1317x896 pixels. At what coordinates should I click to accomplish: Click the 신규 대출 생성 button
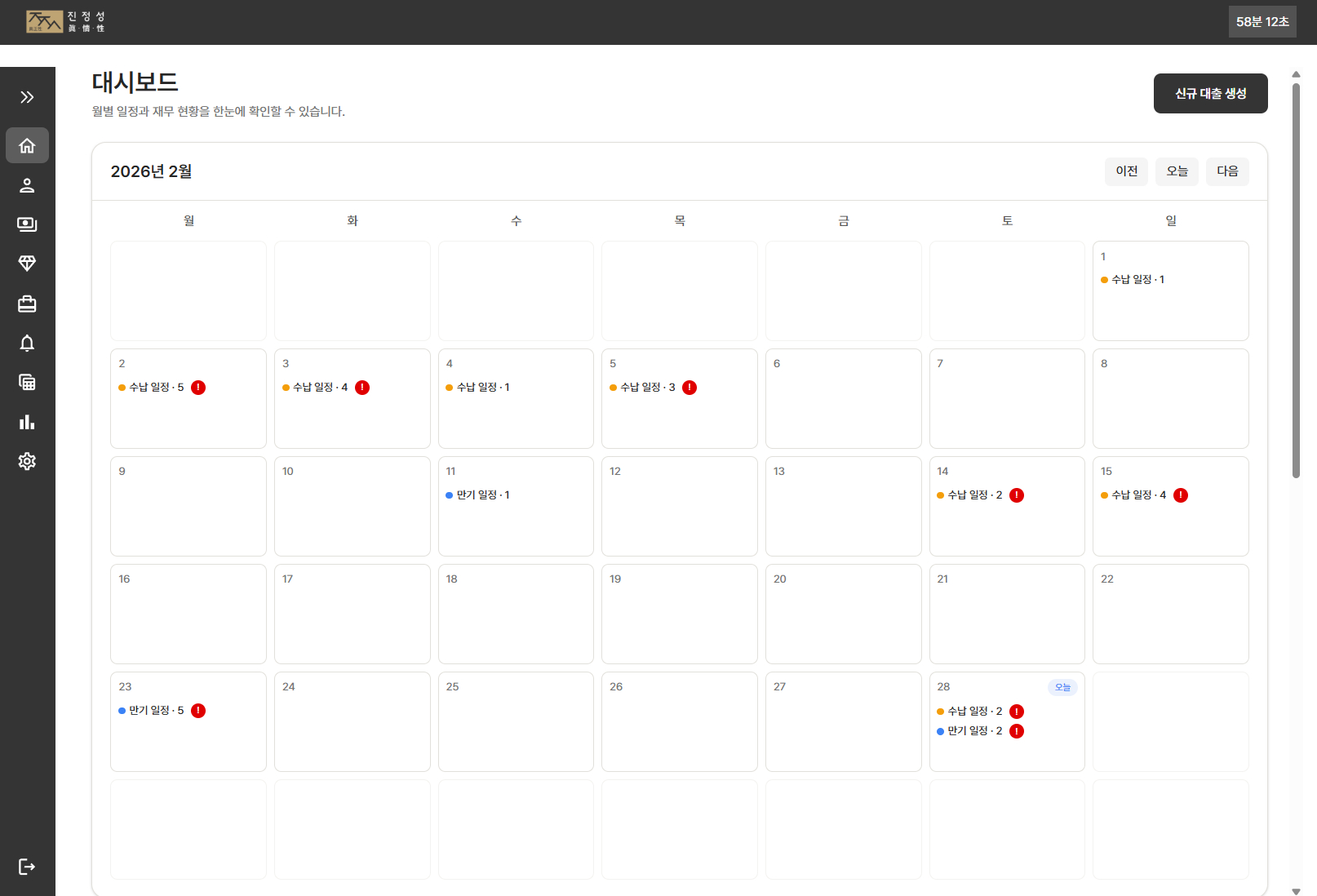point(1210,94)
